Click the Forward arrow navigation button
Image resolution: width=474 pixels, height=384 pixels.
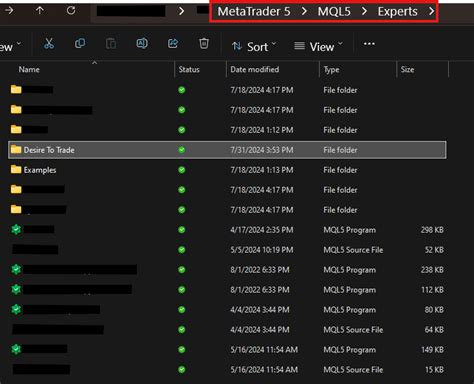click(x=9, y=11)
